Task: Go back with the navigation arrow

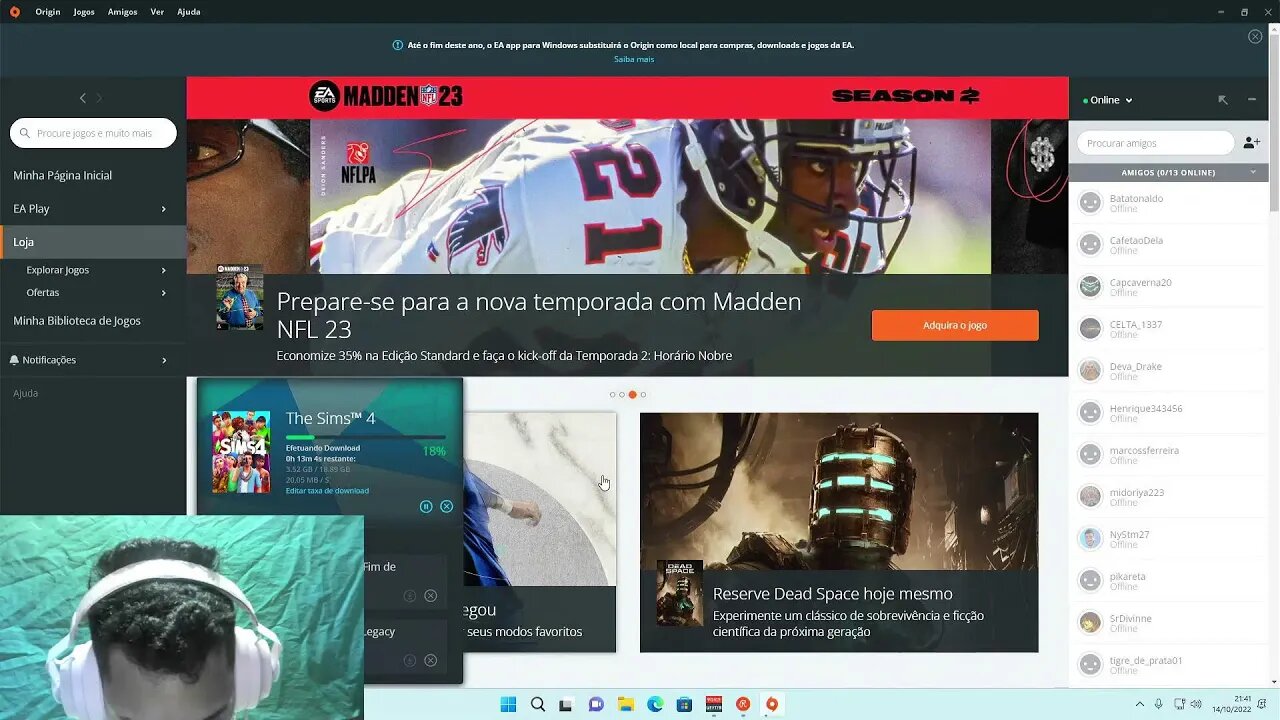Action: [83, 98]
